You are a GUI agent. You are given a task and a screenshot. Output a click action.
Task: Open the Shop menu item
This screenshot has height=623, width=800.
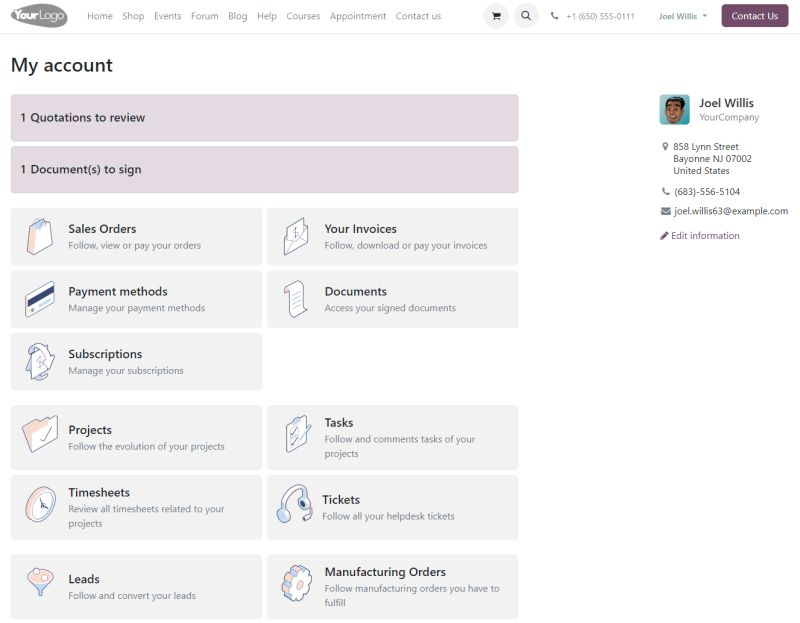coord(133,16)
